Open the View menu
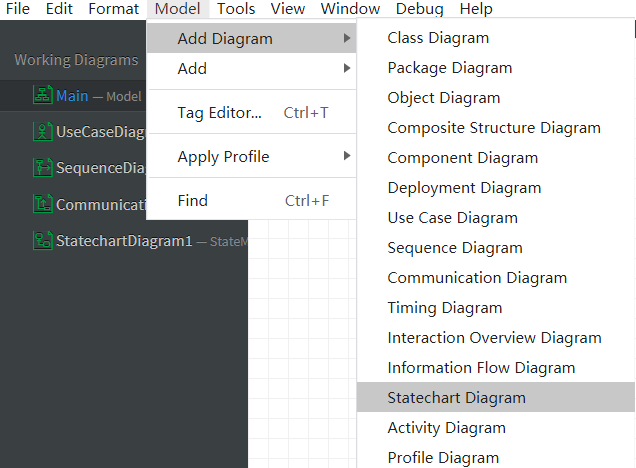This screenshot has height=468, width=636. point(288,9)
